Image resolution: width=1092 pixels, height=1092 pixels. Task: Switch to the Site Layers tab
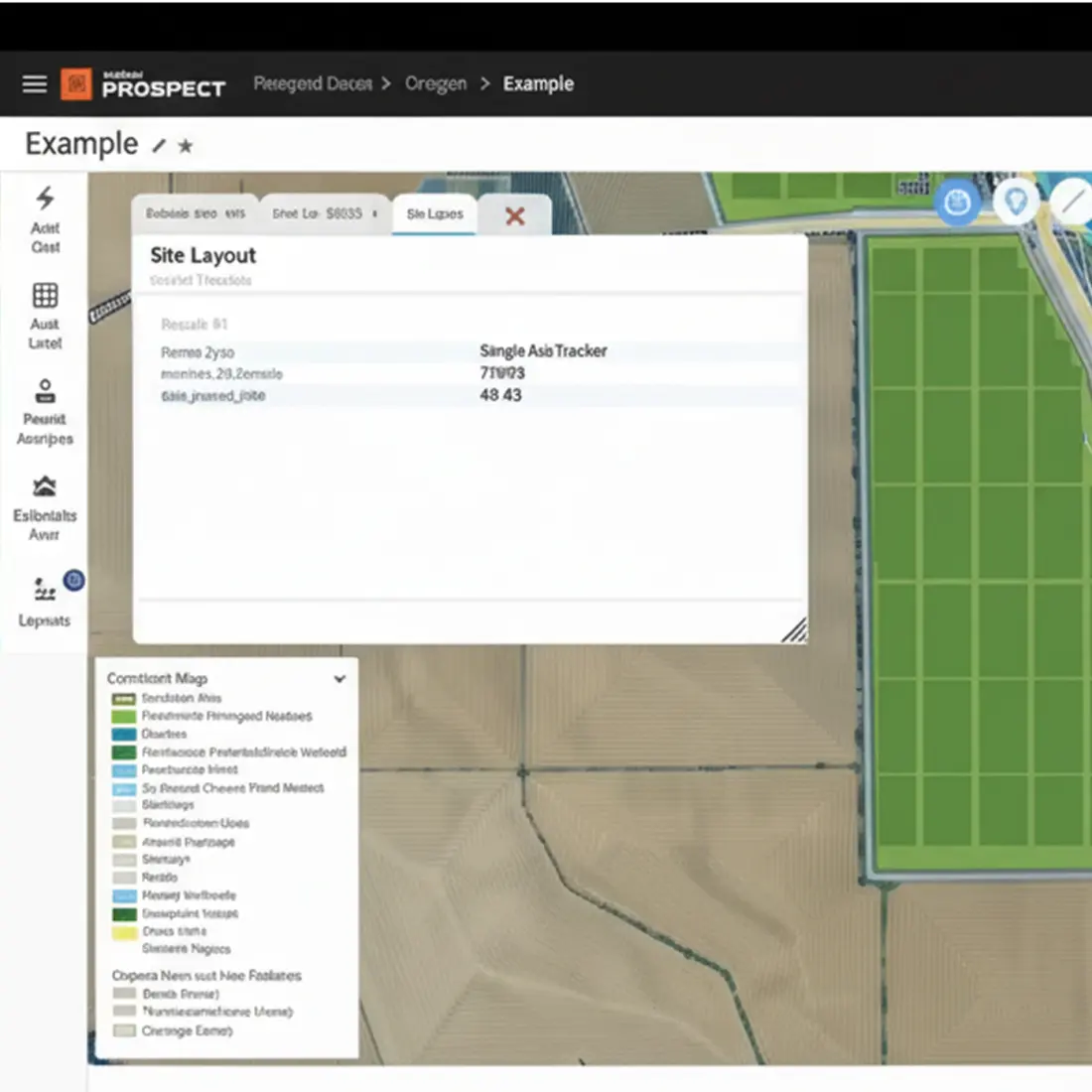(434, 213)
